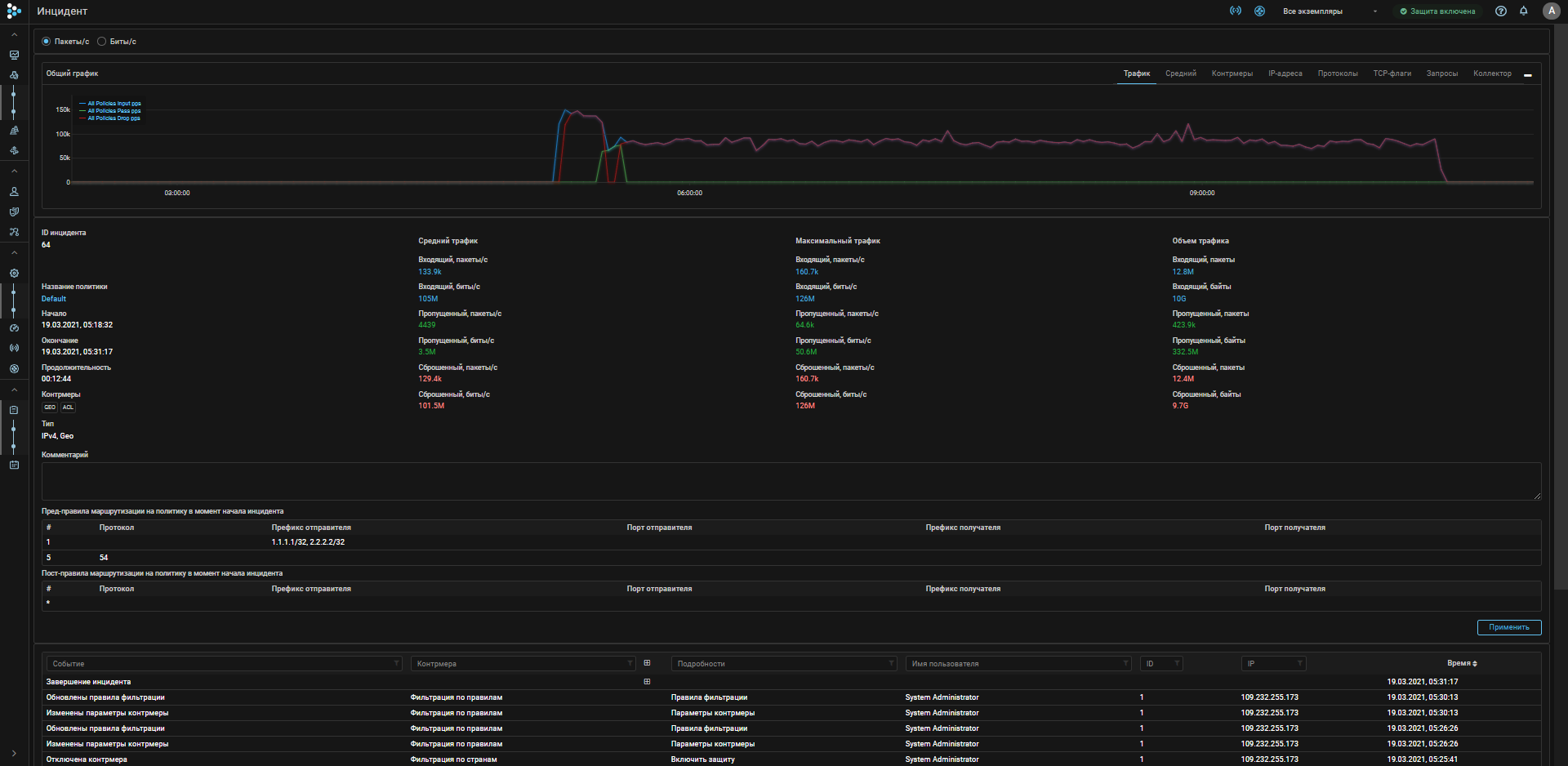Viewport: 1568px width, 766px height.
Task: Collapse the Общий график panel with minimize icon
Action: [1527, 74]
